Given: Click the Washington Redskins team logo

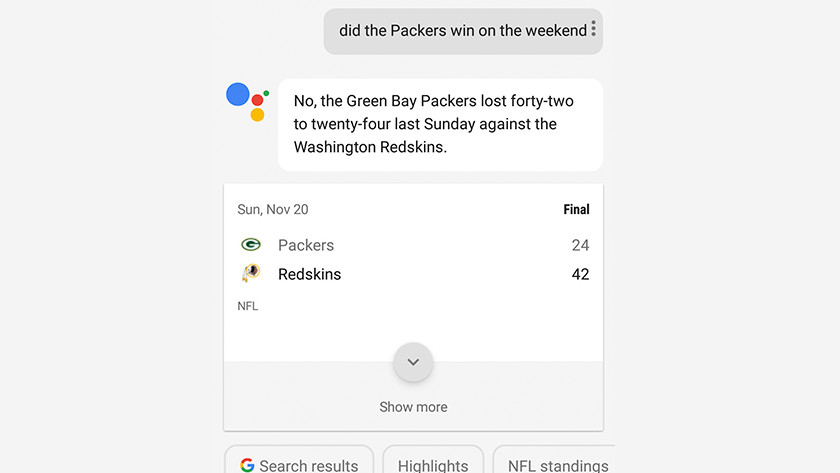Looking at the screenshot, I should point(251,274).
